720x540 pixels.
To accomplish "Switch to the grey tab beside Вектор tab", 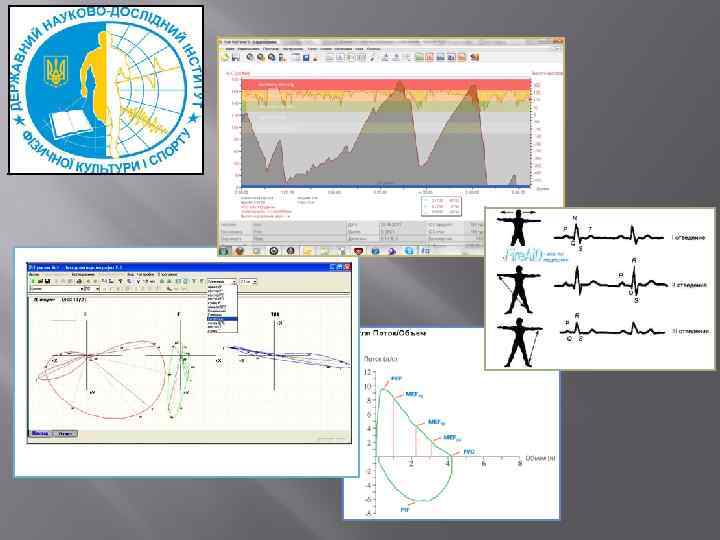I will tap(65, 433).
